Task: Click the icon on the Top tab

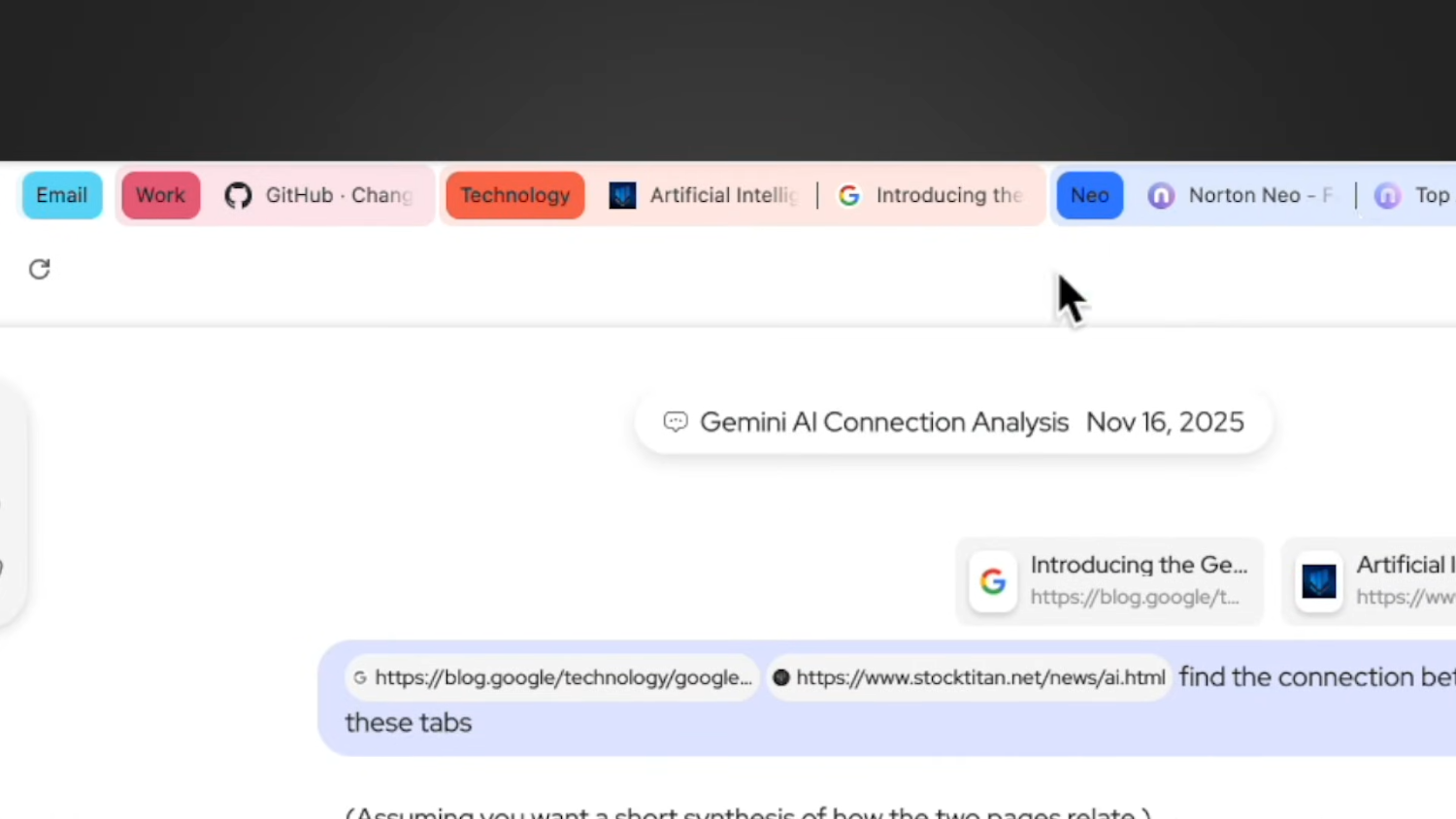Action: click(x=1387, y=196)
